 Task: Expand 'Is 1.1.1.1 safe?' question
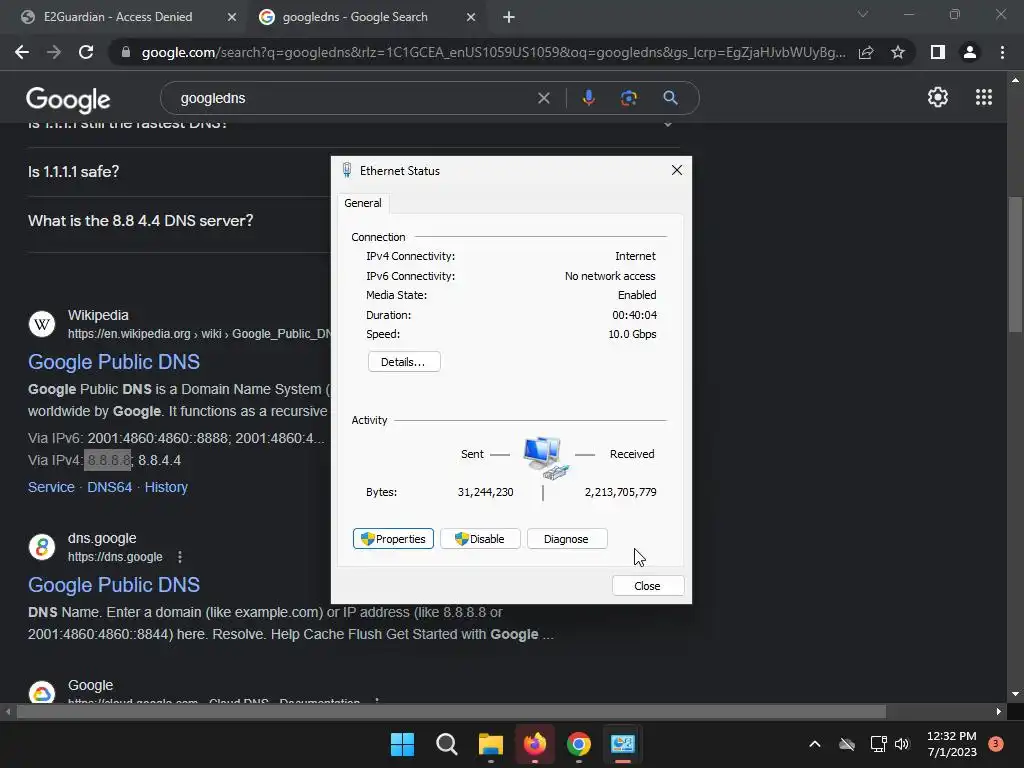click(x=73, y=172)
